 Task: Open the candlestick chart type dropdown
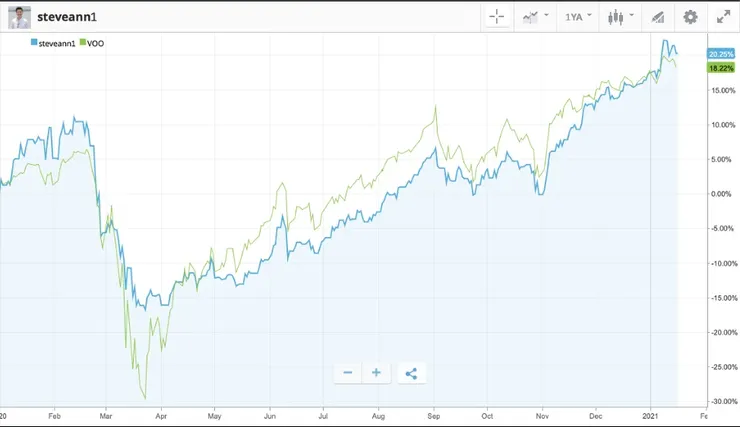[620, 17]
